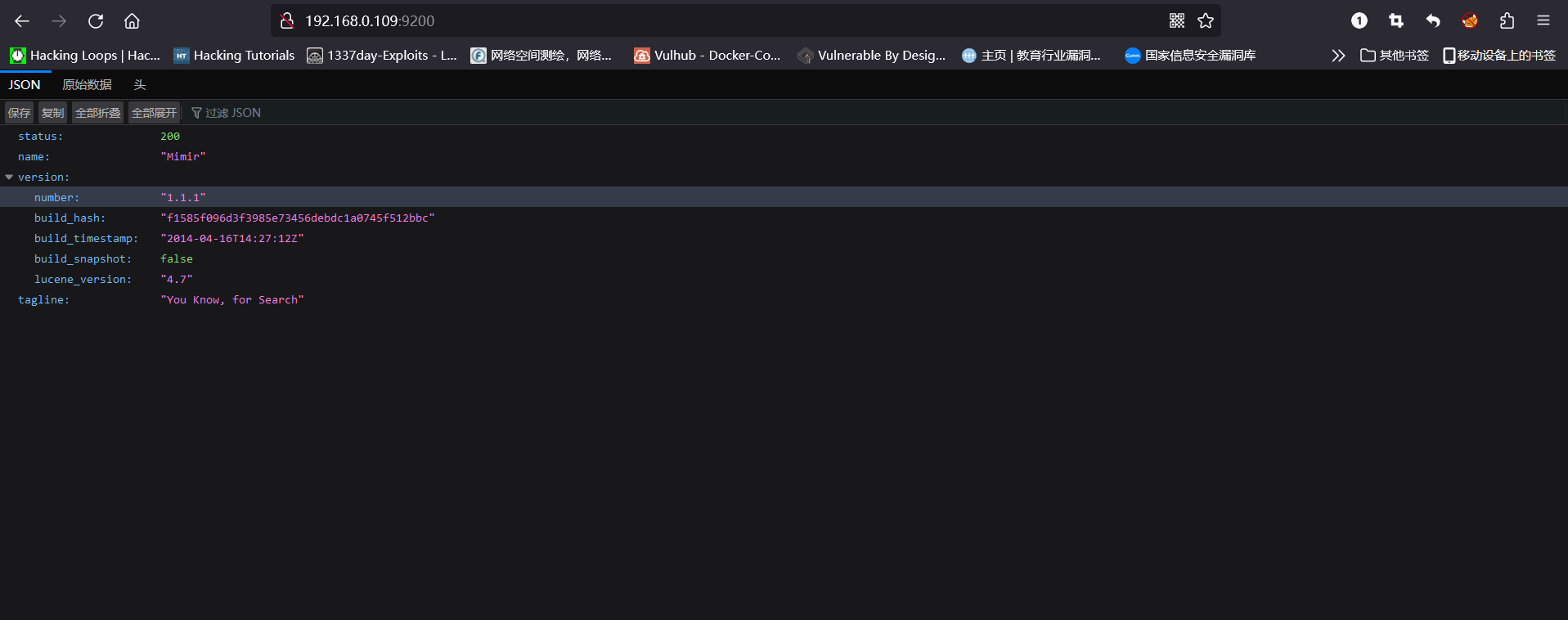This screenshot has width=1568, height=620.
Task: Click the undo arrow toolbar icon
Action: tap(1433, 21)
